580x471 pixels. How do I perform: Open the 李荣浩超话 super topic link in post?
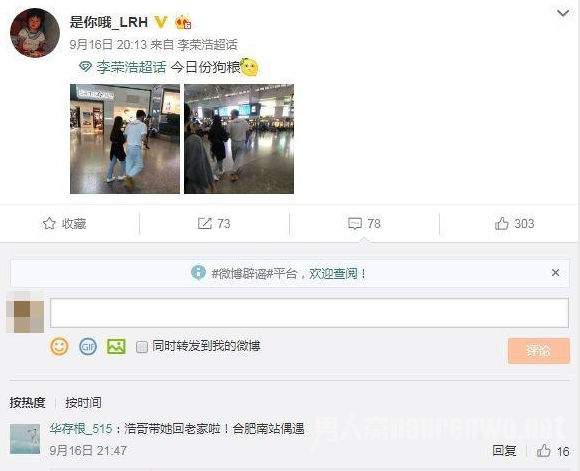[131, 67]
